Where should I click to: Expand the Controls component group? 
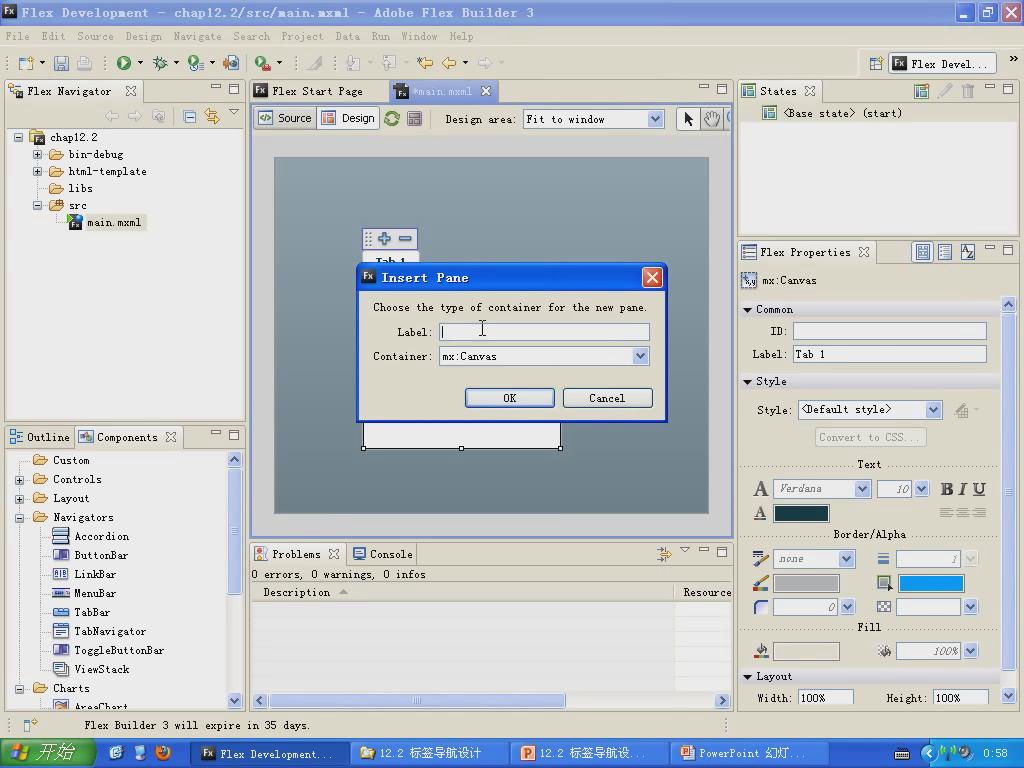click(x=20, y=480)
